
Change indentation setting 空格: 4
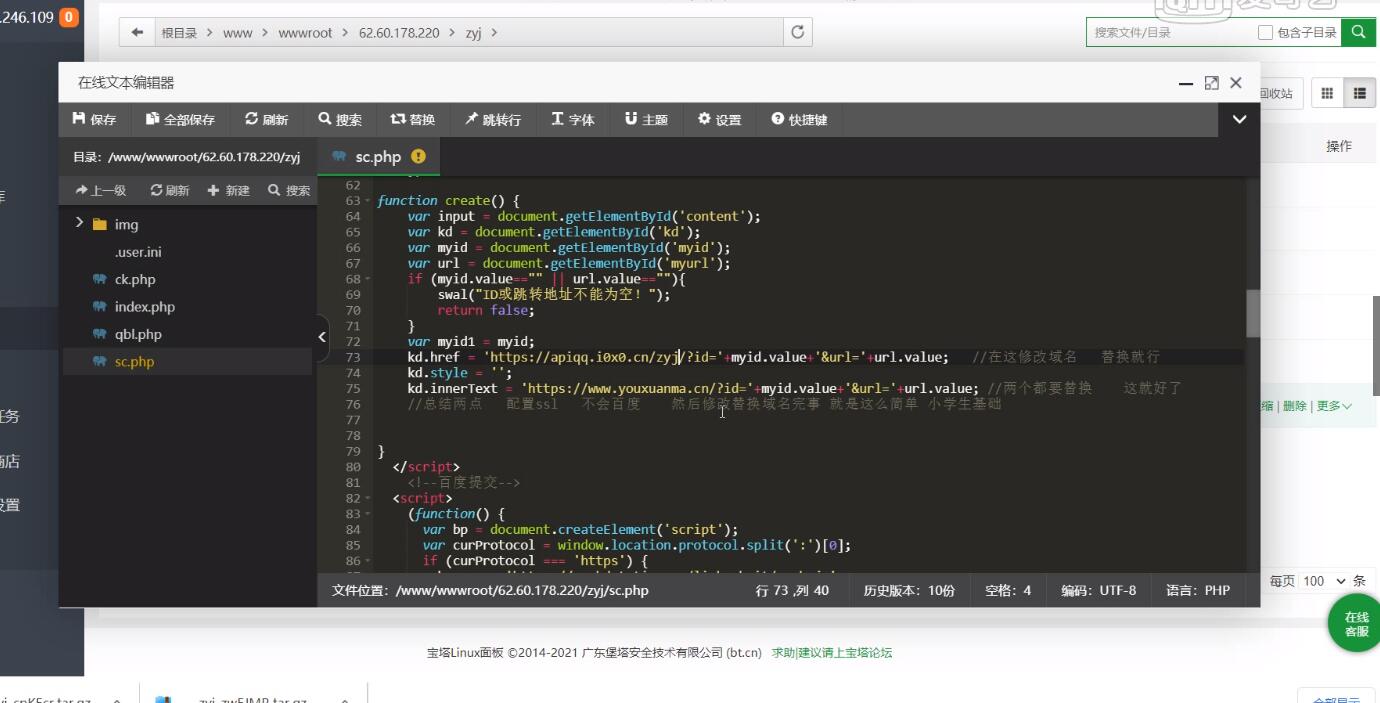[1008, 590]
